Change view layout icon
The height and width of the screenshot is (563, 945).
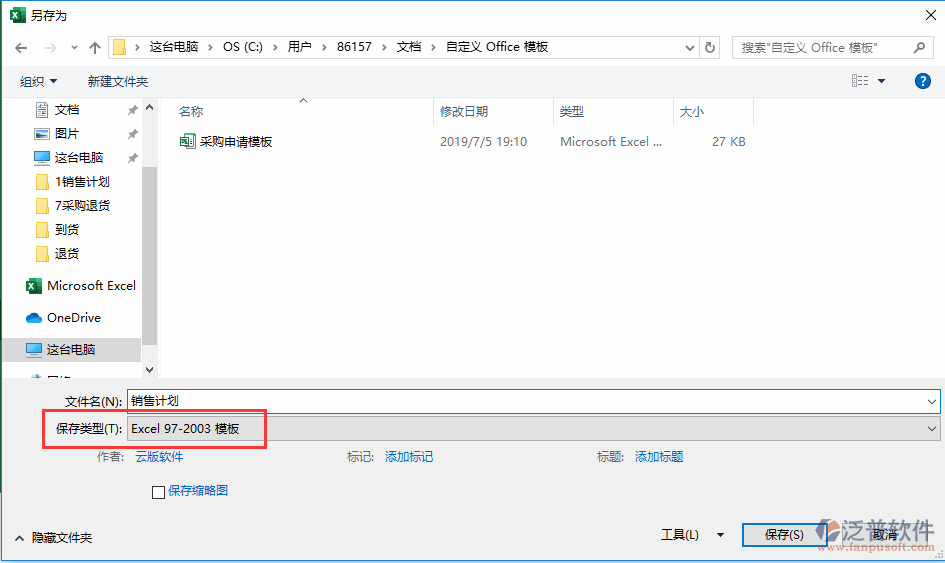[860, 81]
